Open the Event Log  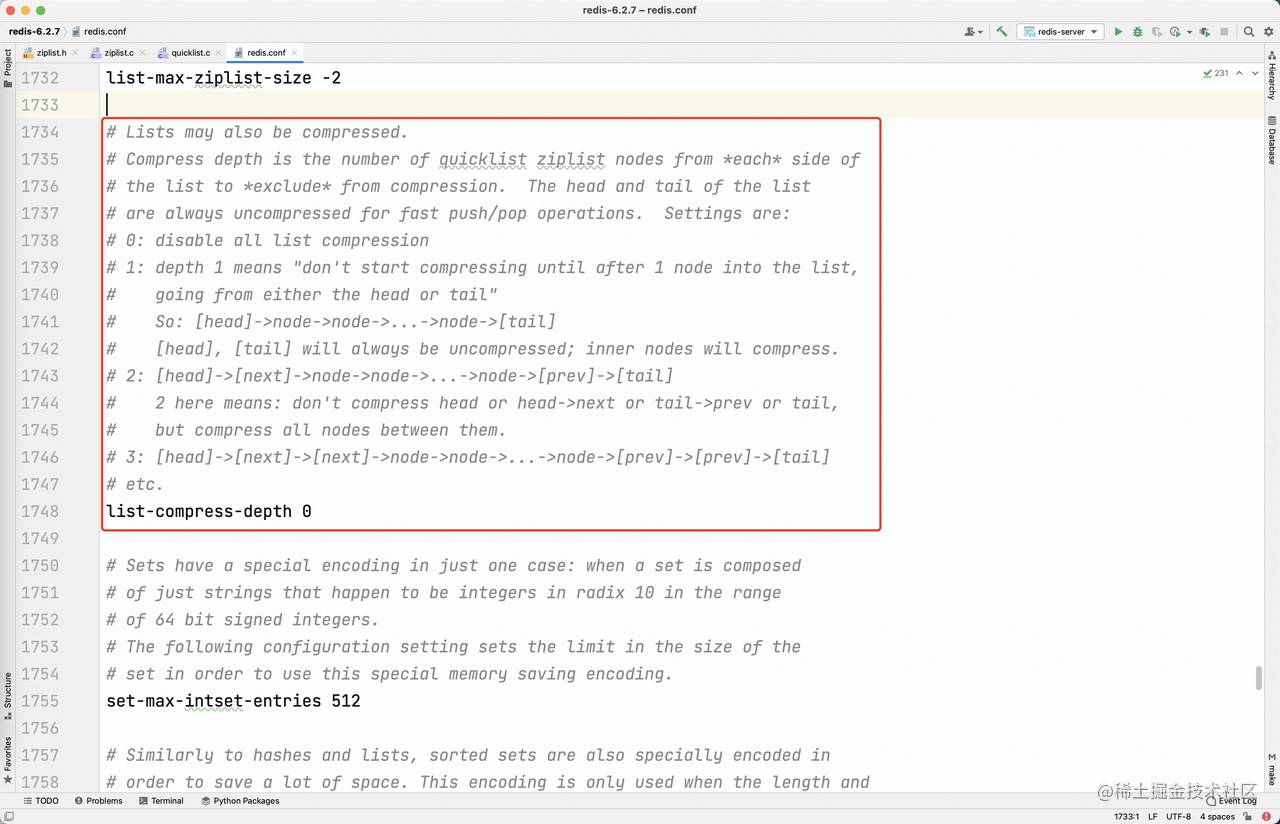1232,801
